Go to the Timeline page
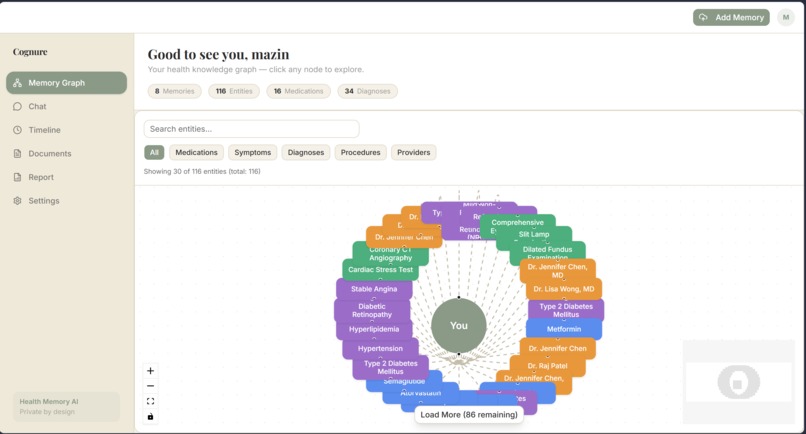Image resolution: width=806 pixels, height=434 pixels. click(66, 130)
